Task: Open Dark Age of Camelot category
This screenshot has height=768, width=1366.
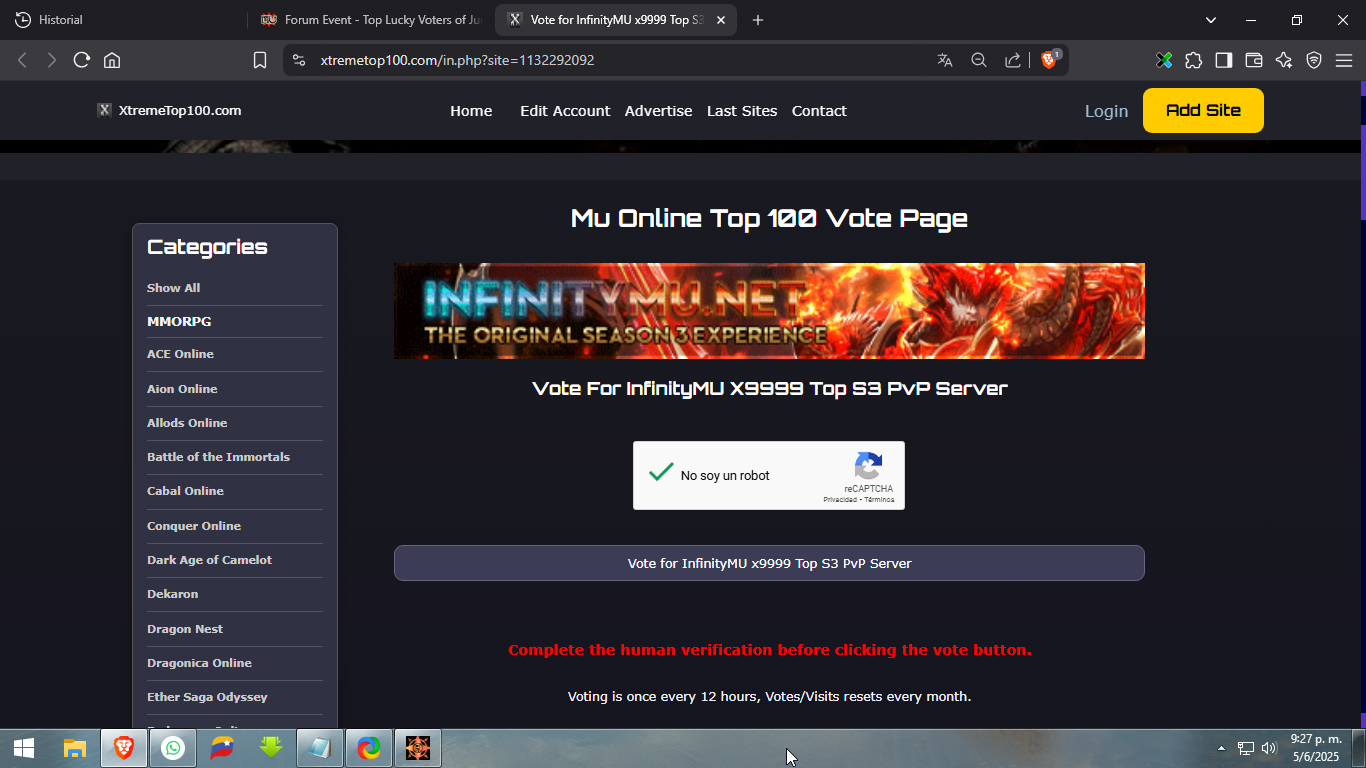Action: click(209, 560)
